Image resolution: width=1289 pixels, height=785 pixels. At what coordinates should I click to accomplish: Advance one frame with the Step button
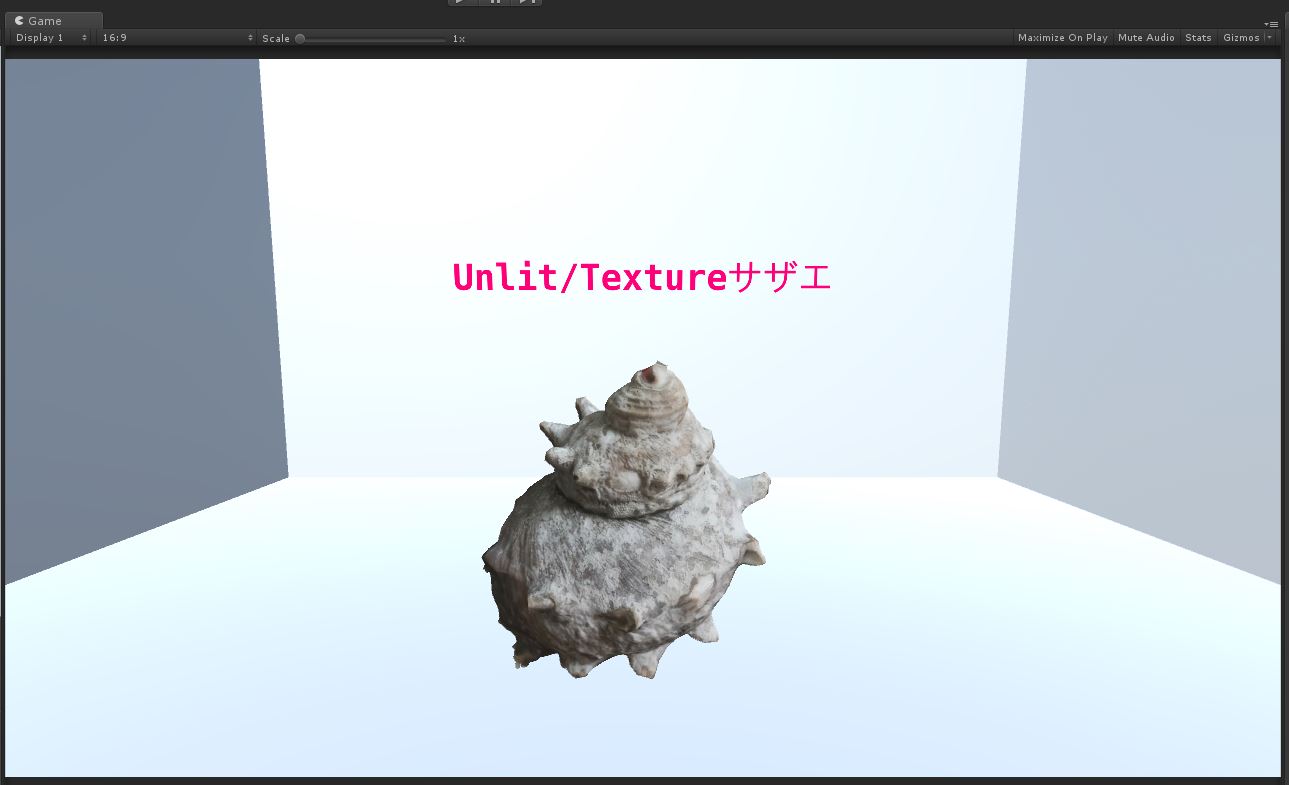[x=527, y=2]
